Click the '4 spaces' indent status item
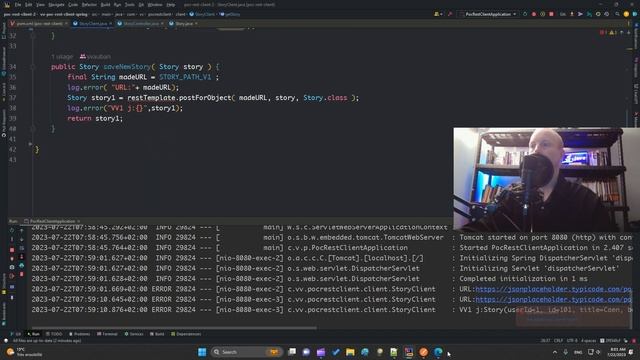The image size is (640, 360). coord(588,341)
